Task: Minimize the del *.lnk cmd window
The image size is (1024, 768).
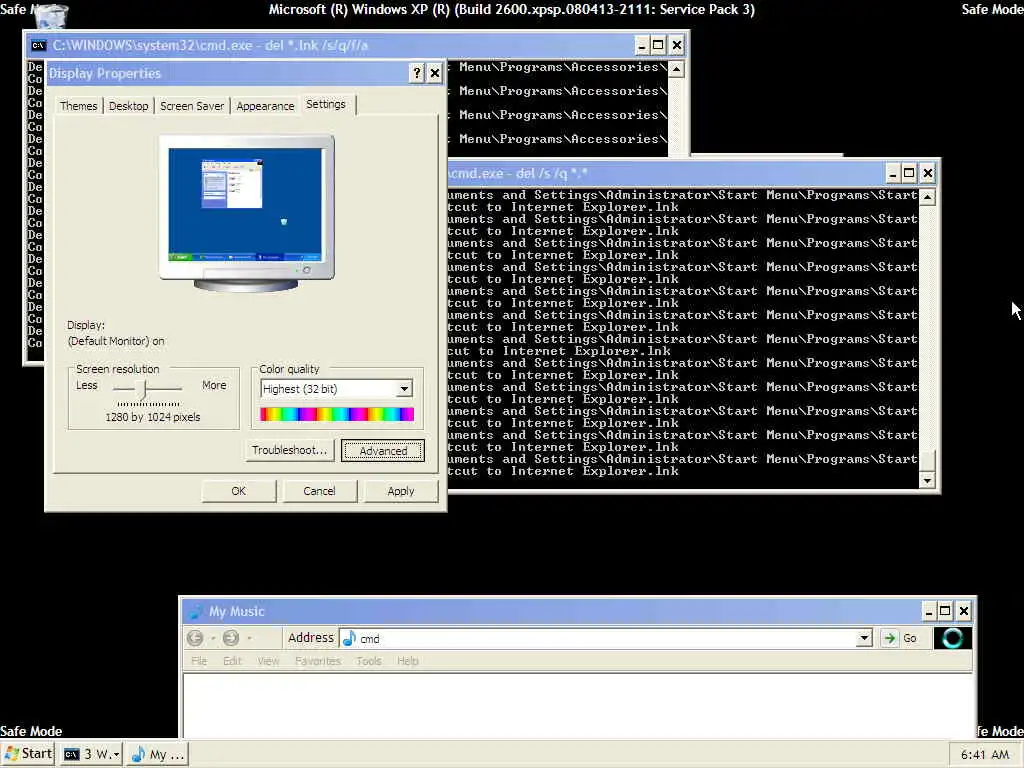Action: coord(641,45)
